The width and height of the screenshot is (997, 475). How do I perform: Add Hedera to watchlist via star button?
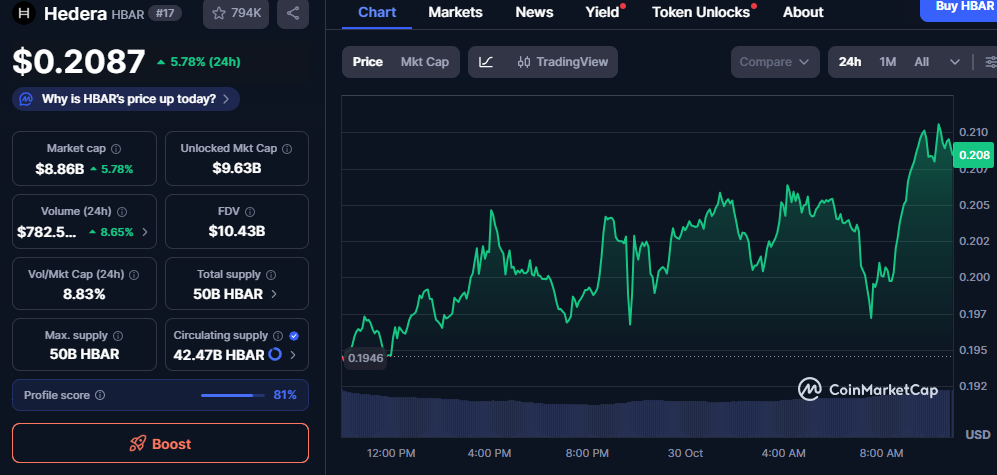point(235,13)
